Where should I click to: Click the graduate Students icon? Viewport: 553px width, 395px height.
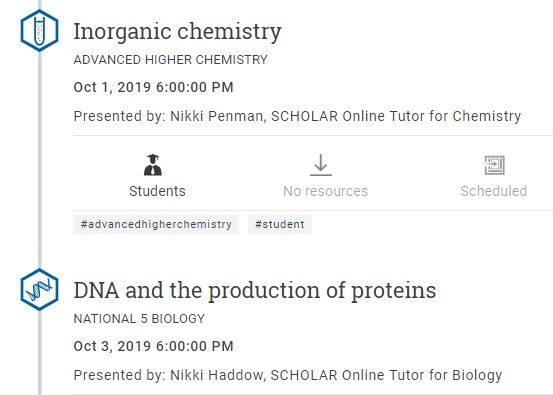[x=153, y=165]
